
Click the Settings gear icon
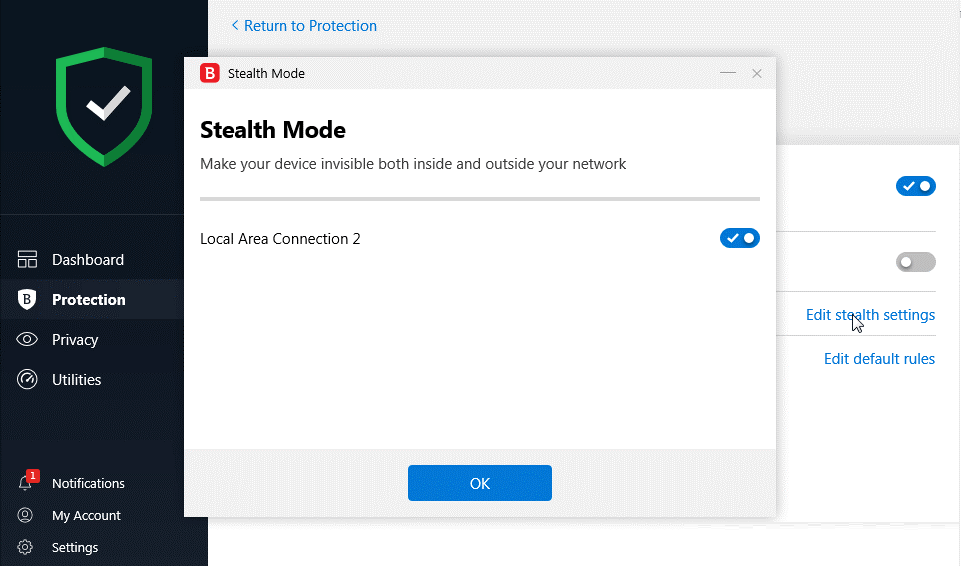(25, 547)
